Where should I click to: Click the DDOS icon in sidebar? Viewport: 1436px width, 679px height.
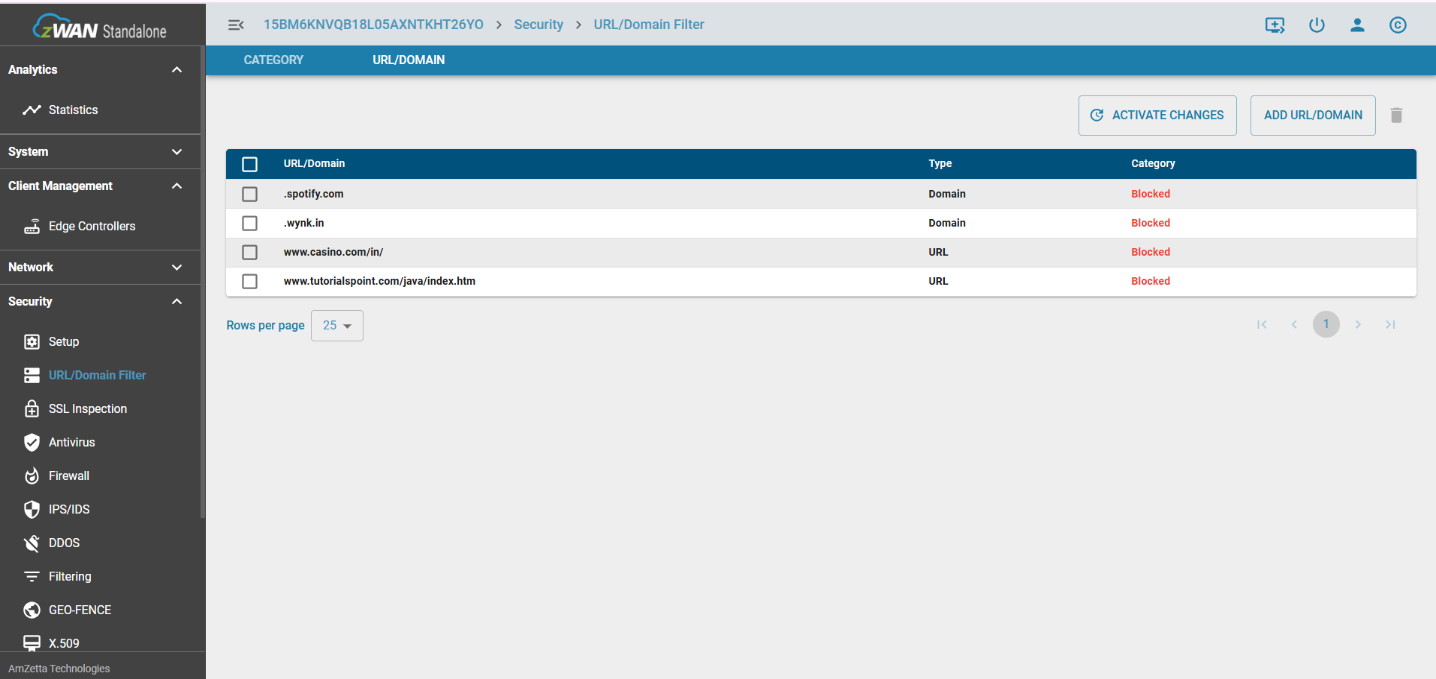click(x=32, y=543)
